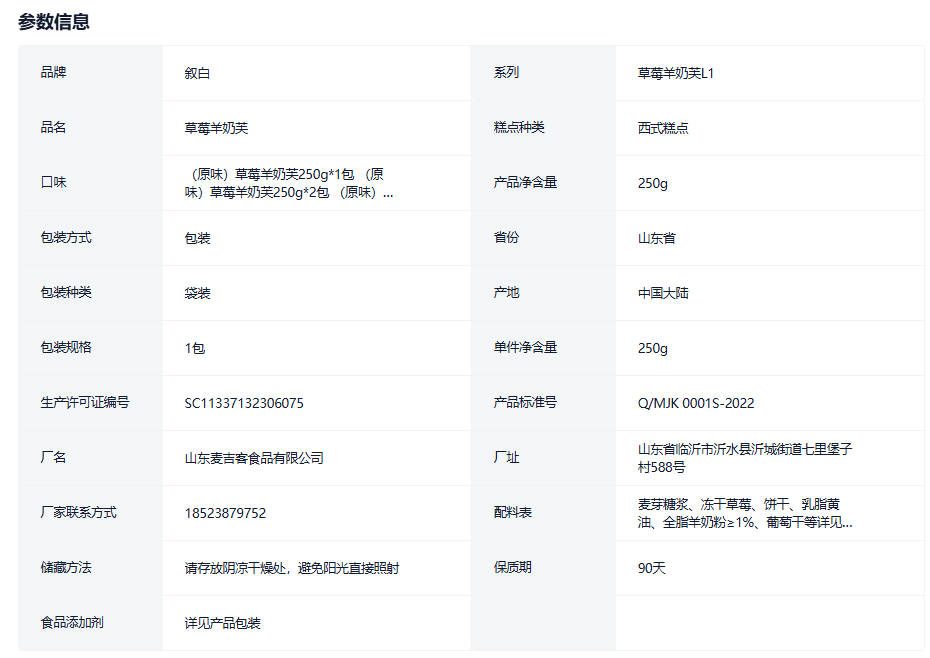Select the 储藏方法 label
Screen dimensions: 930x658
coord(66,567)
